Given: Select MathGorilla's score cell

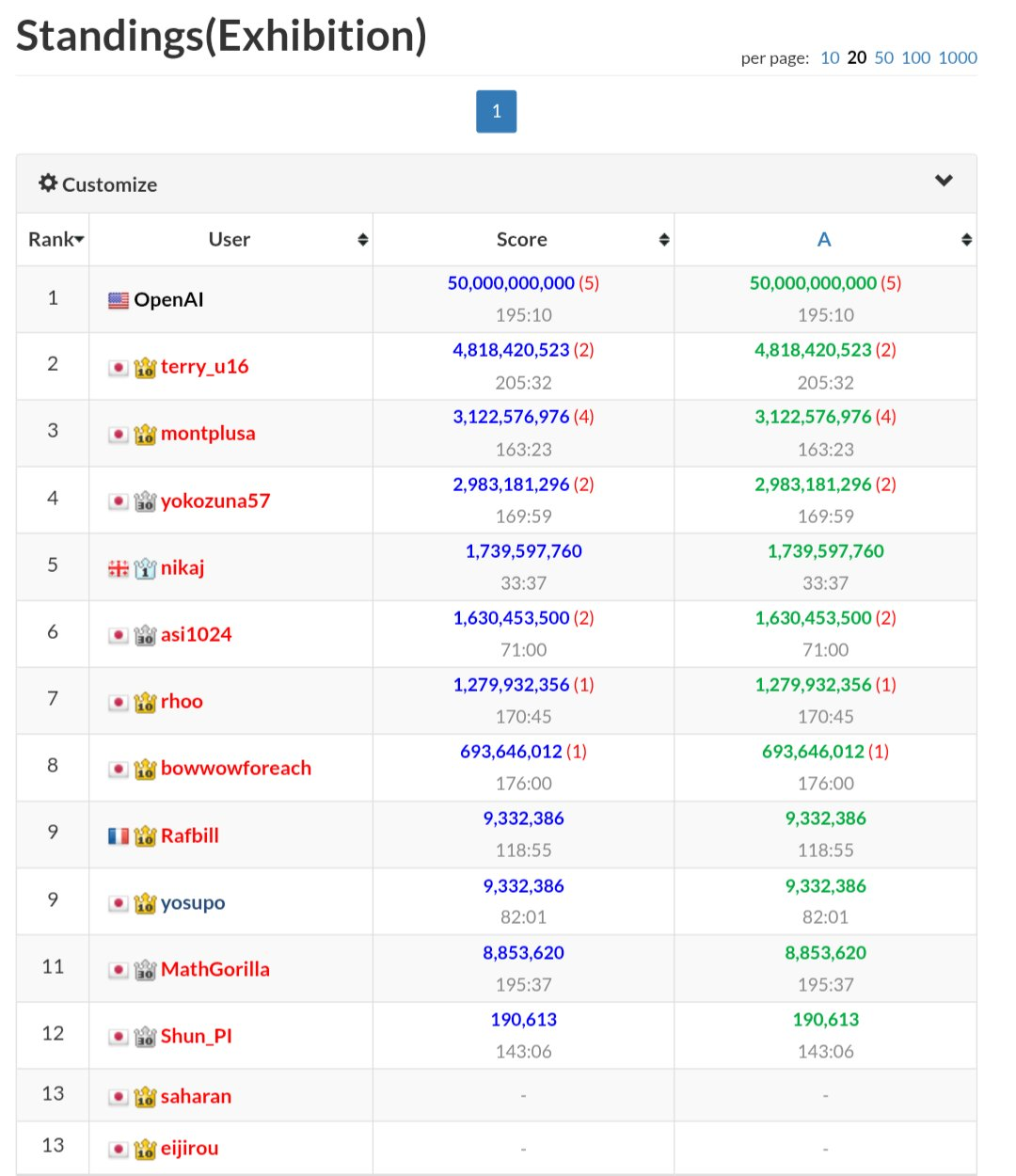Looking at the screenshot, I should (524, 969).
